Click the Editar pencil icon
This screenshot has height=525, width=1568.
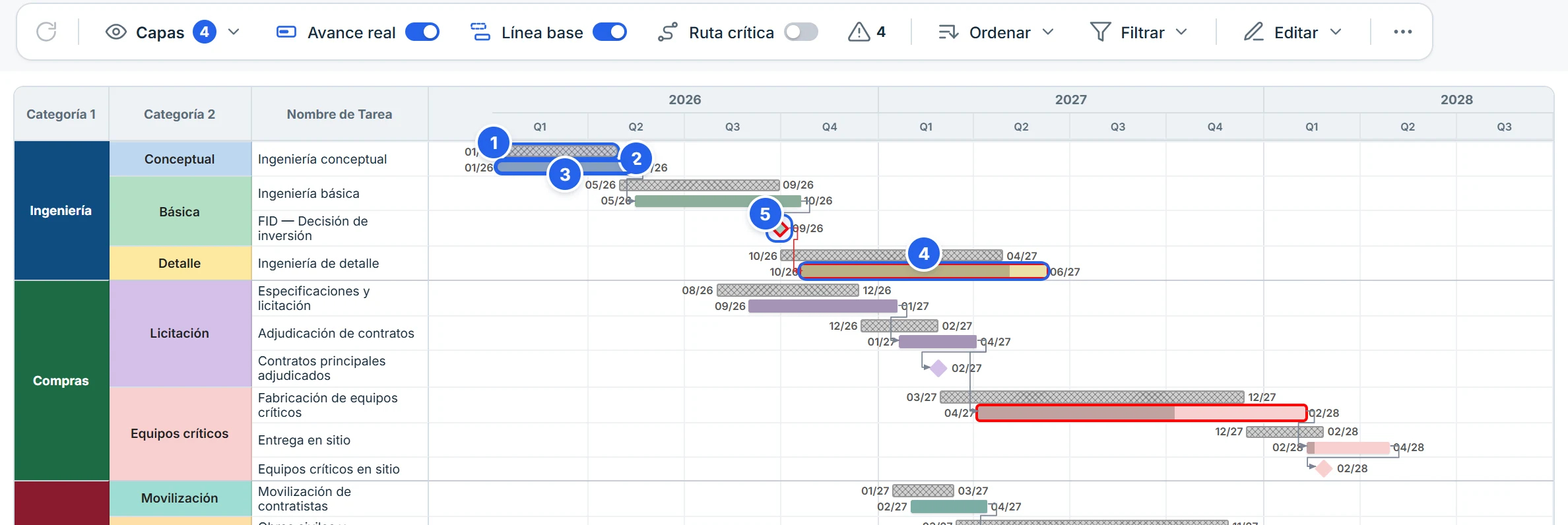(x=1253, y=32)
